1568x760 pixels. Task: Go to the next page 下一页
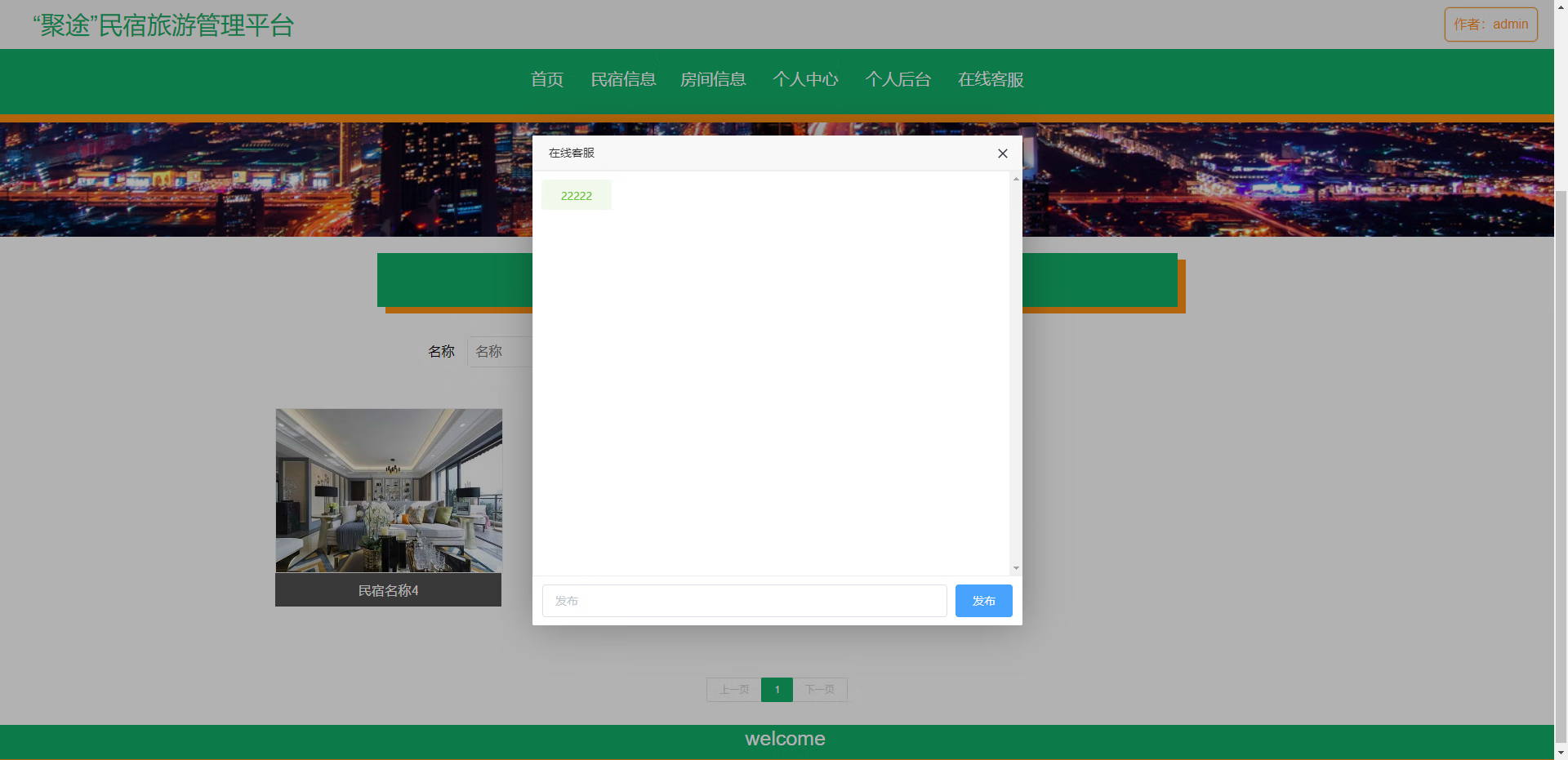coord(820,689)
